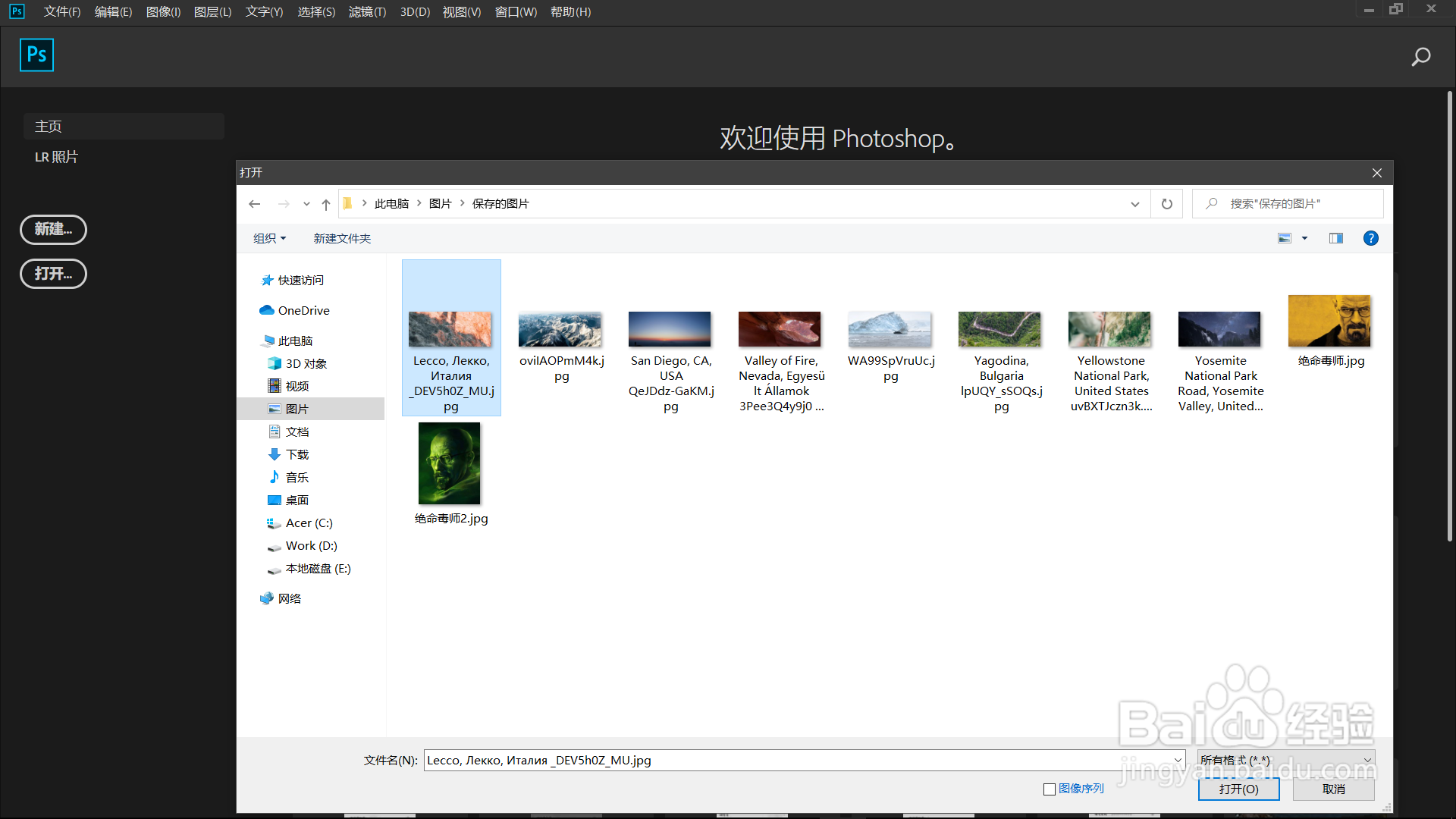Open the 帮助(H) menu
The image size is (1456, 819).
(x=570, y=11)
